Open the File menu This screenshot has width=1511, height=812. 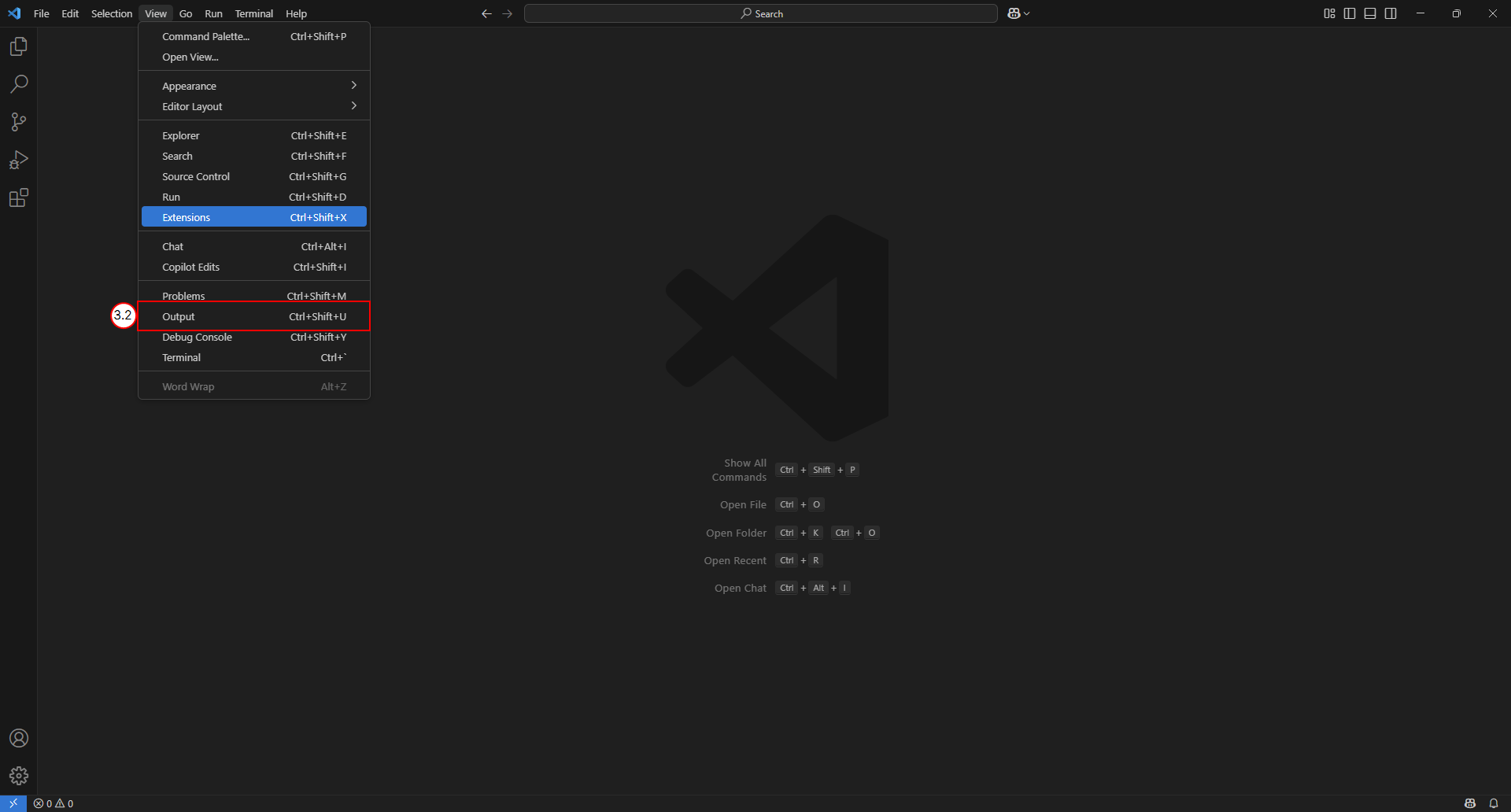pos(42,13)
